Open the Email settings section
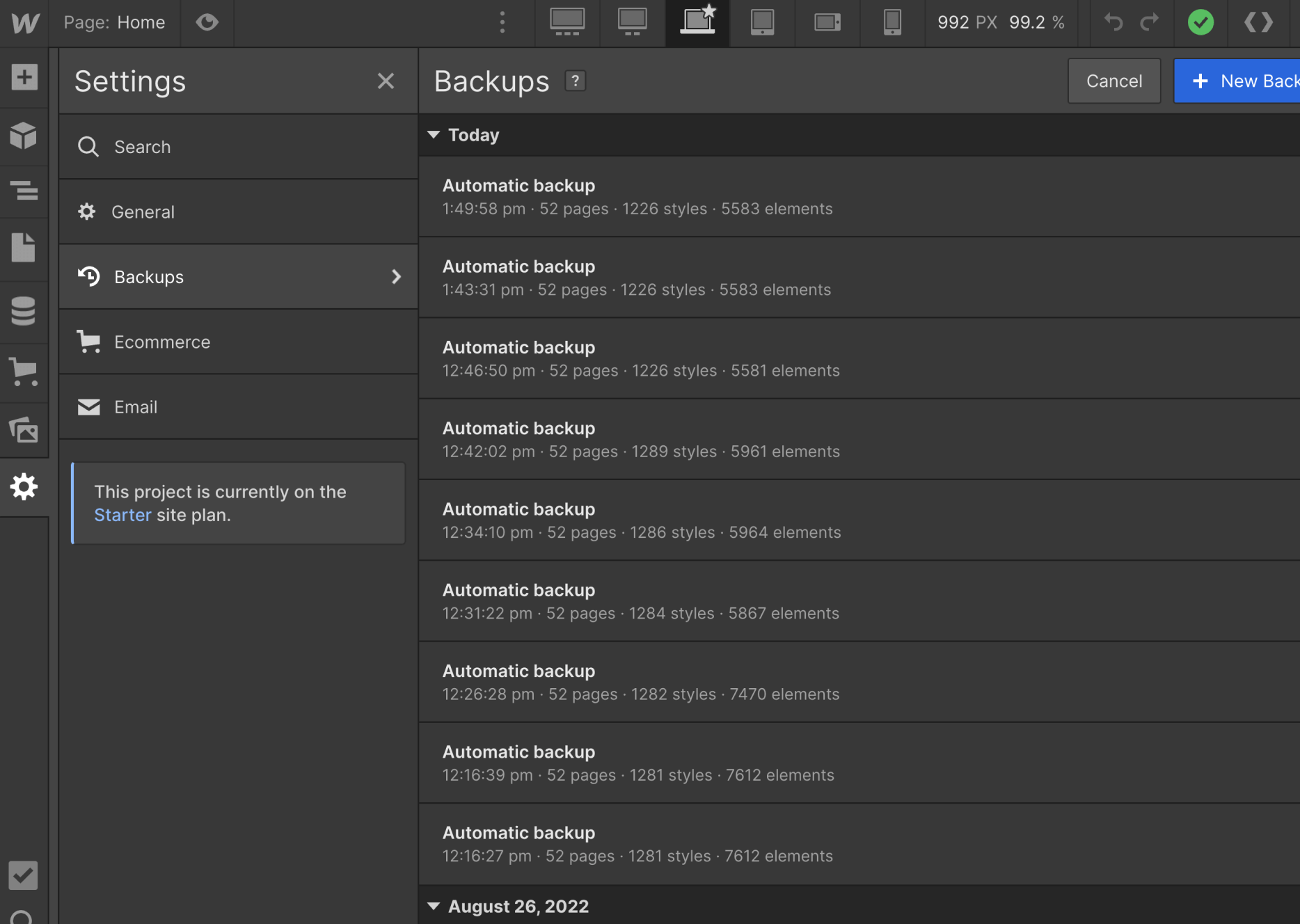Viewport: 1300px width, 924px height. tap(136, 407)
